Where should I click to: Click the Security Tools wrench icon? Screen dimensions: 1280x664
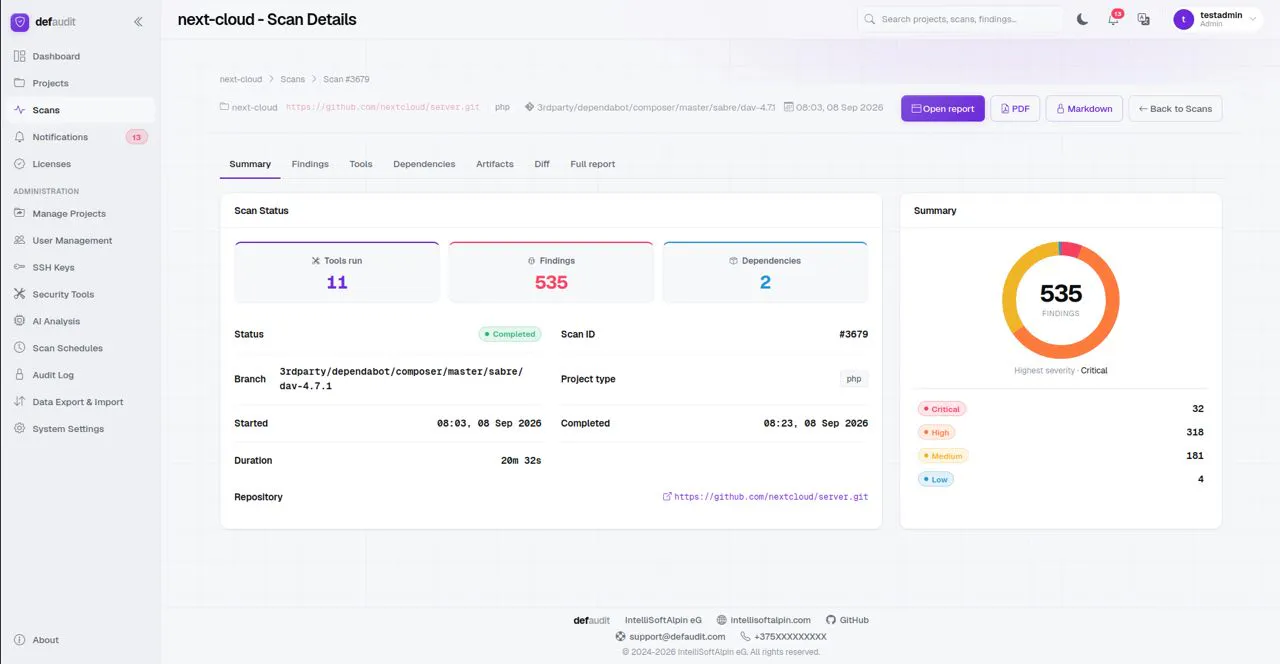(x=20, y=294)
